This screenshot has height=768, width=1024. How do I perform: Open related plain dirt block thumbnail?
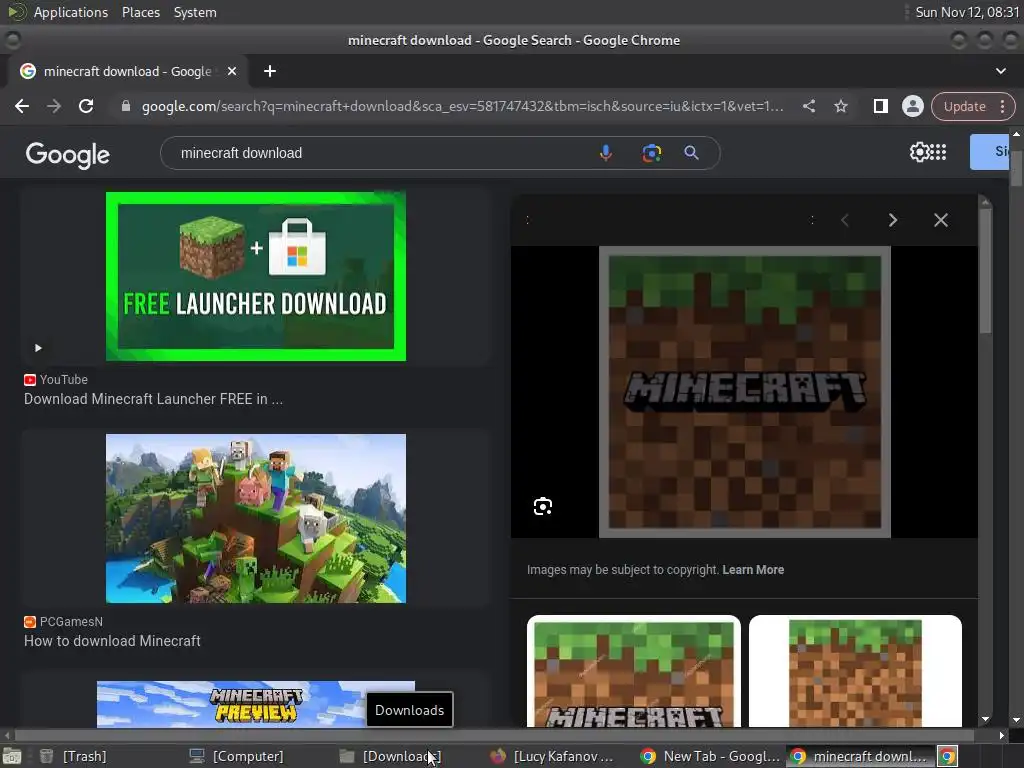pos(856,671)
